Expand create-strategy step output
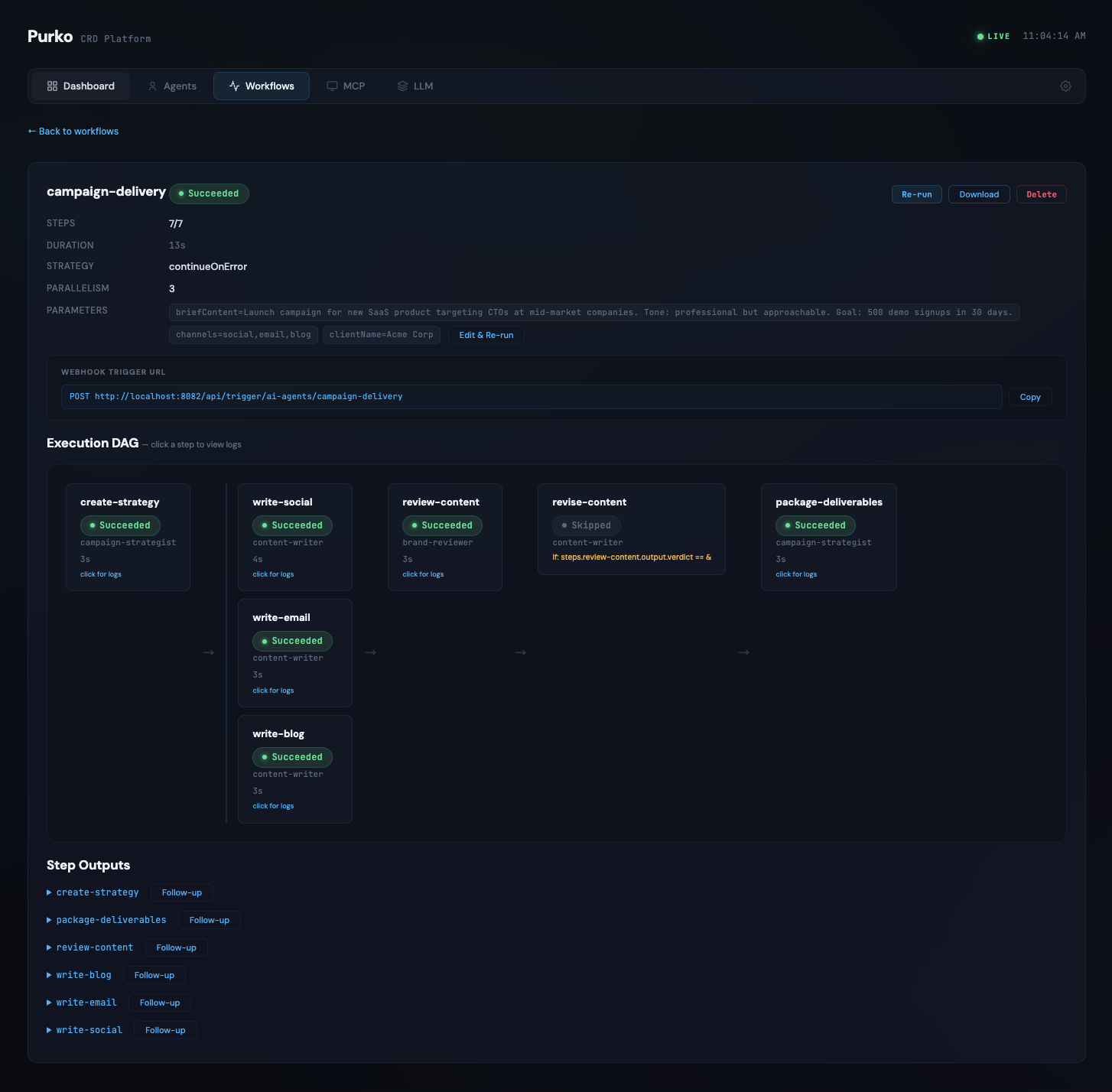This screenshot has width=1112, height=1092. [93, 892]
